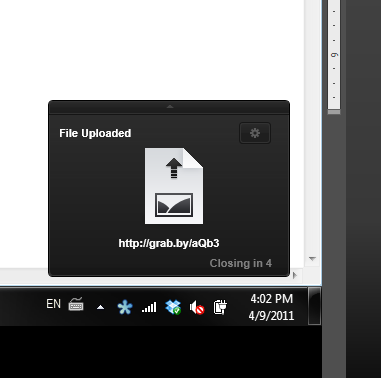Click the horizontal scrollbar right arrow
This screenshot has width=381, height=378.
pyautogui.click(x=294, y=275)
